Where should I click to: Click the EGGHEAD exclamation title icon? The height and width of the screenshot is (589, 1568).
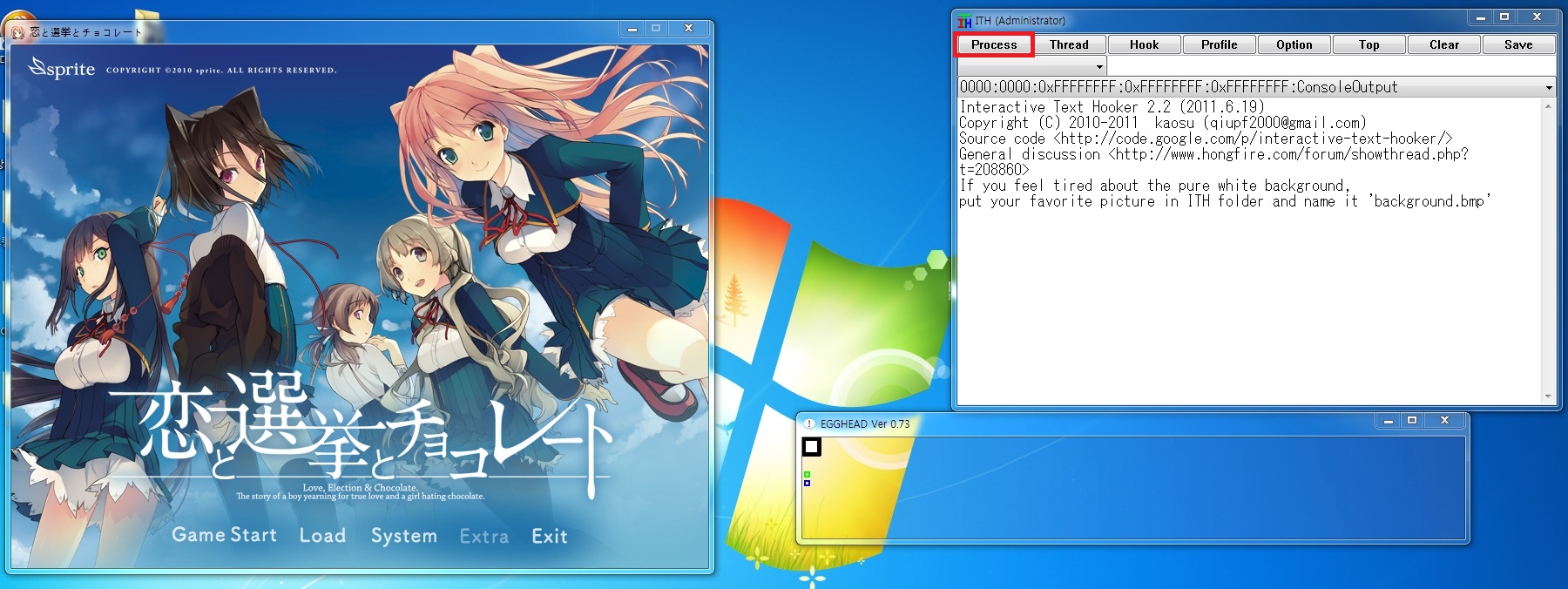(x=809, y=424)
